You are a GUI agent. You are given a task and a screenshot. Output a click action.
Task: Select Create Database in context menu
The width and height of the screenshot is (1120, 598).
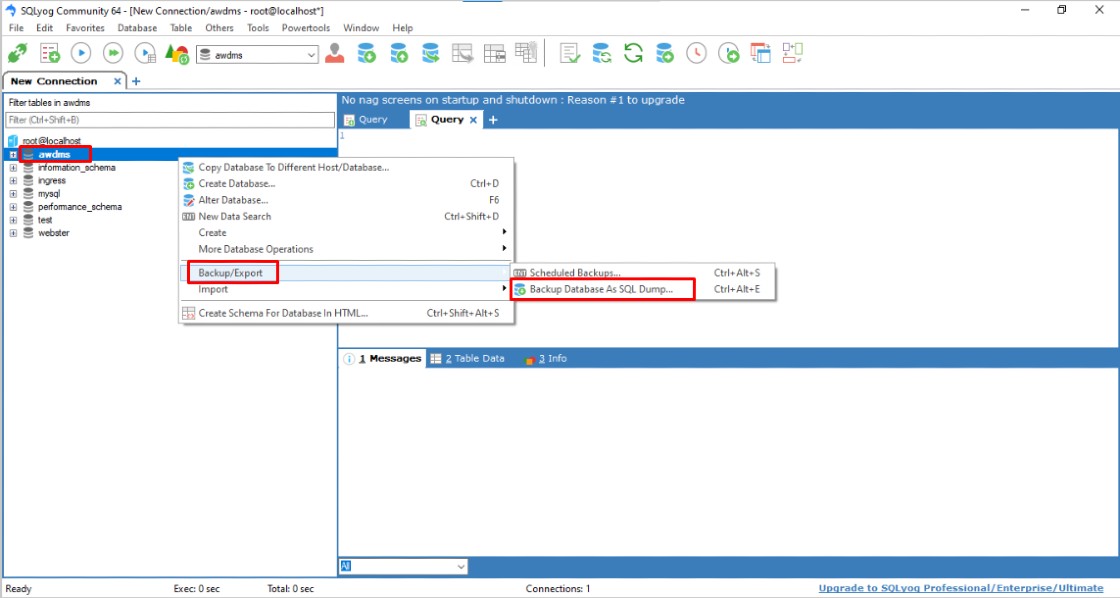[x=345, y=184]
